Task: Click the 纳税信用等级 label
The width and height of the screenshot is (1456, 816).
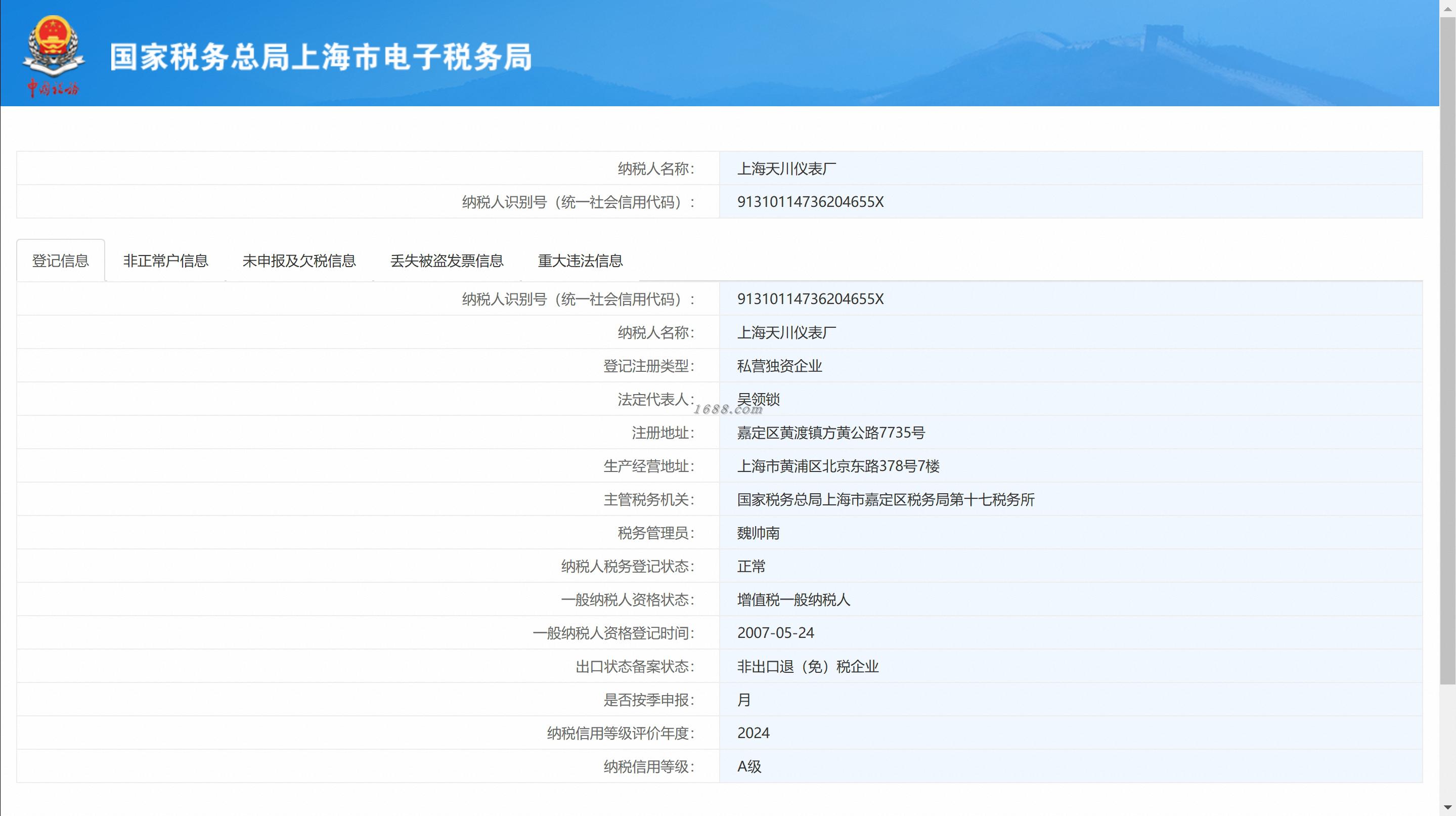Action: click(x=648, y=766)
